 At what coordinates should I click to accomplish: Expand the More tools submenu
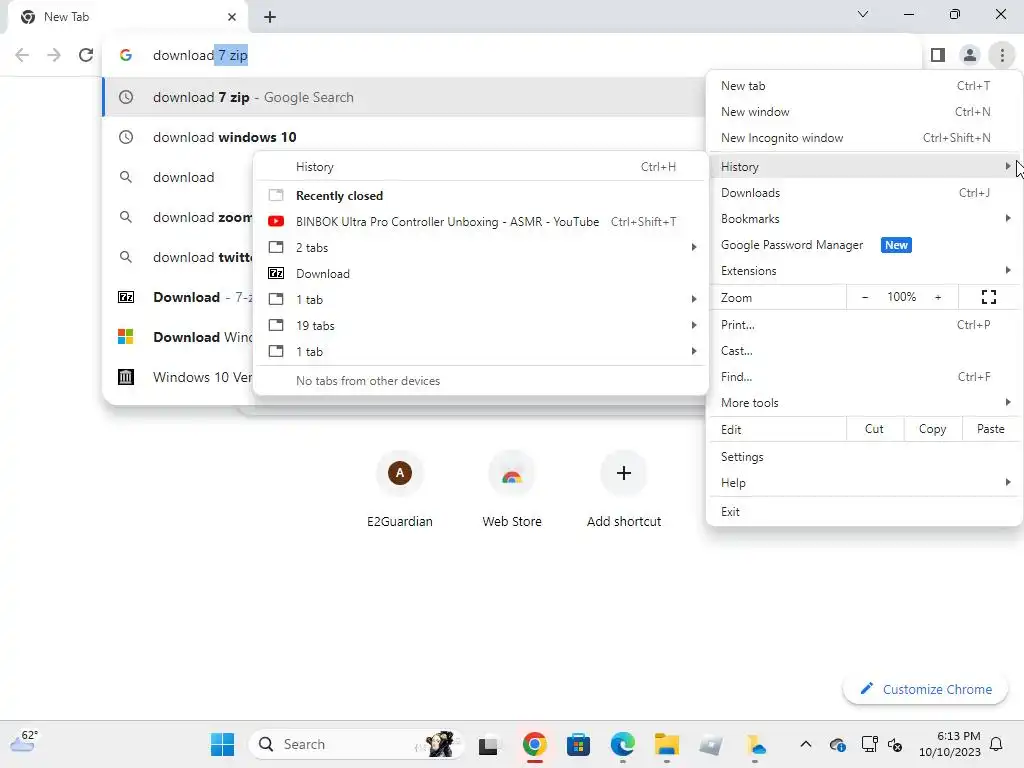coord(864,402)
